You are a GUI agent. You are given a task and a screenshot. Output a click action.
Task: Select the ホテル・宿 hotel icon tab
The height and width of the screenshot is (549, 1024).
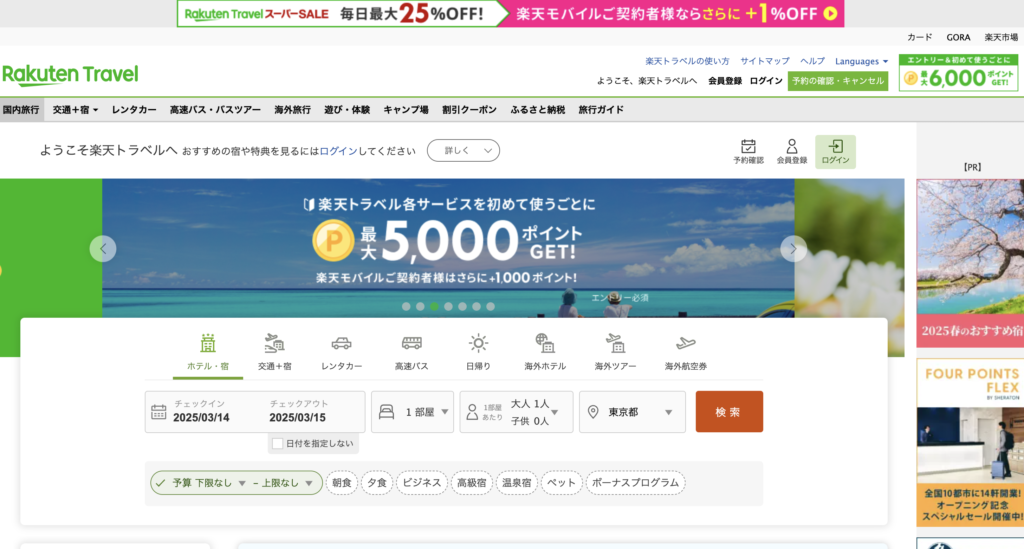208,353
